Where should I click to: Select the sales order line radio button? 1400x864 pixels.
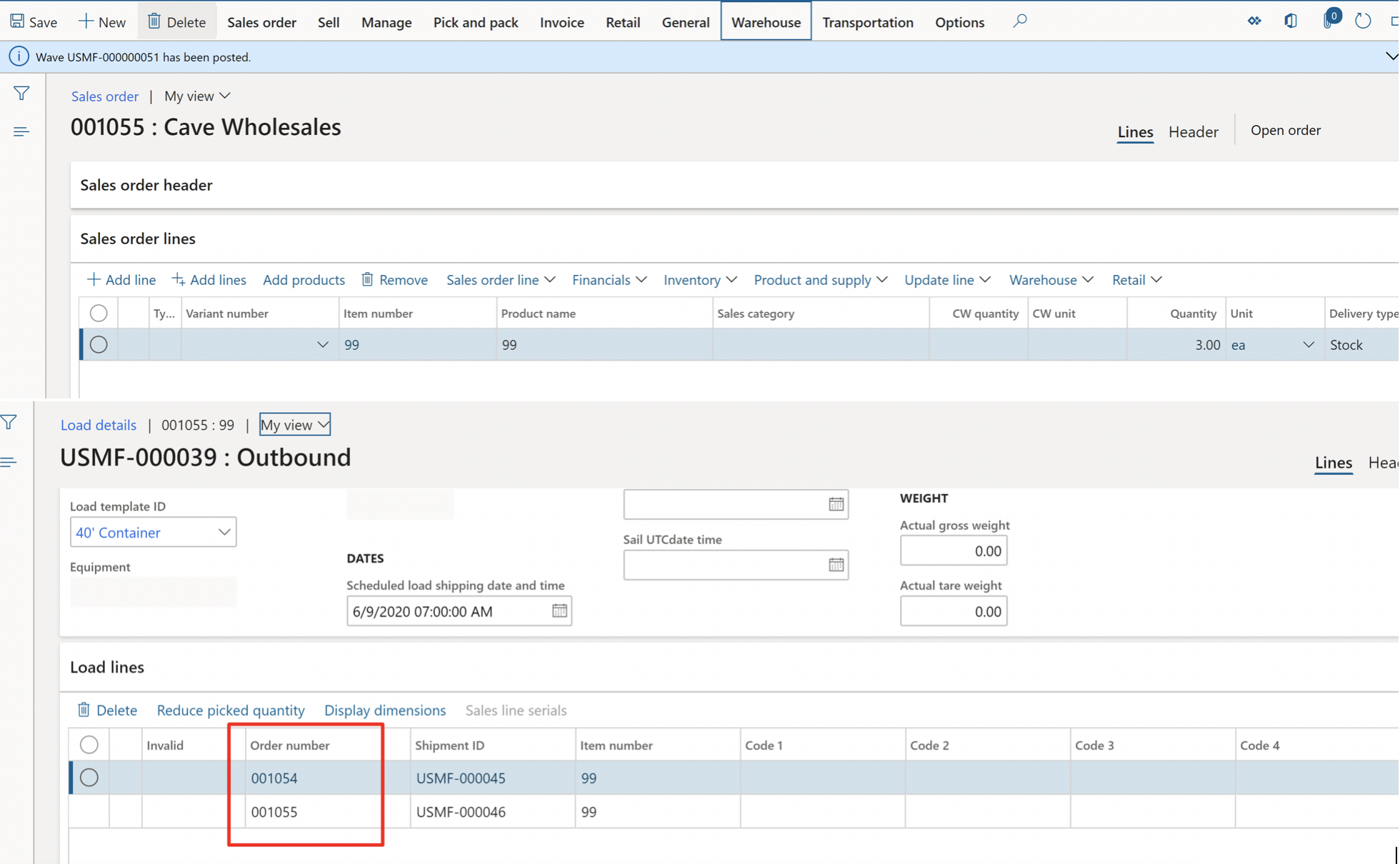99,344
